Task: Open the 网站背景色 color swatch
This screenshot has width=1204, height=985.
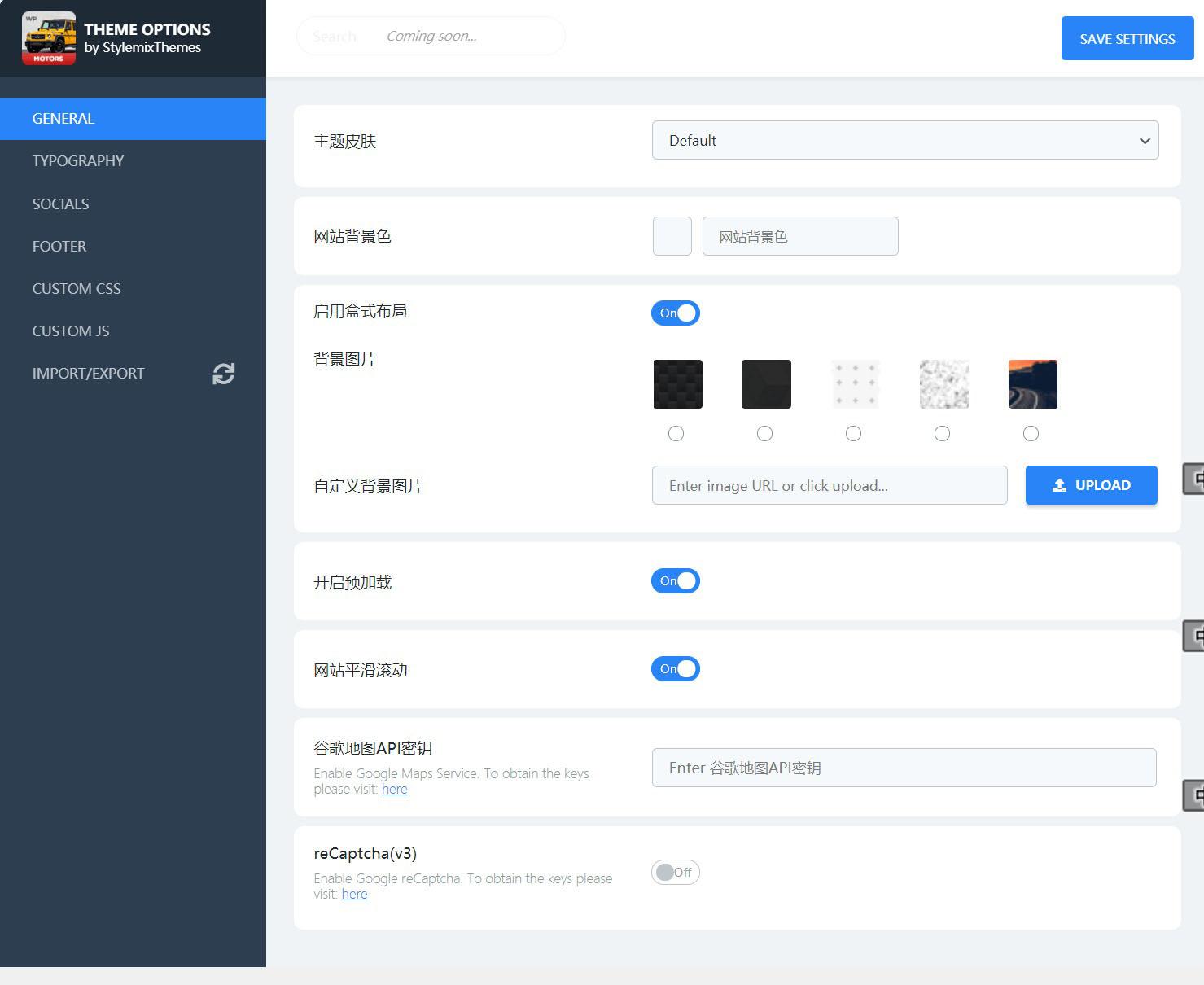Action: click(672, 236)
